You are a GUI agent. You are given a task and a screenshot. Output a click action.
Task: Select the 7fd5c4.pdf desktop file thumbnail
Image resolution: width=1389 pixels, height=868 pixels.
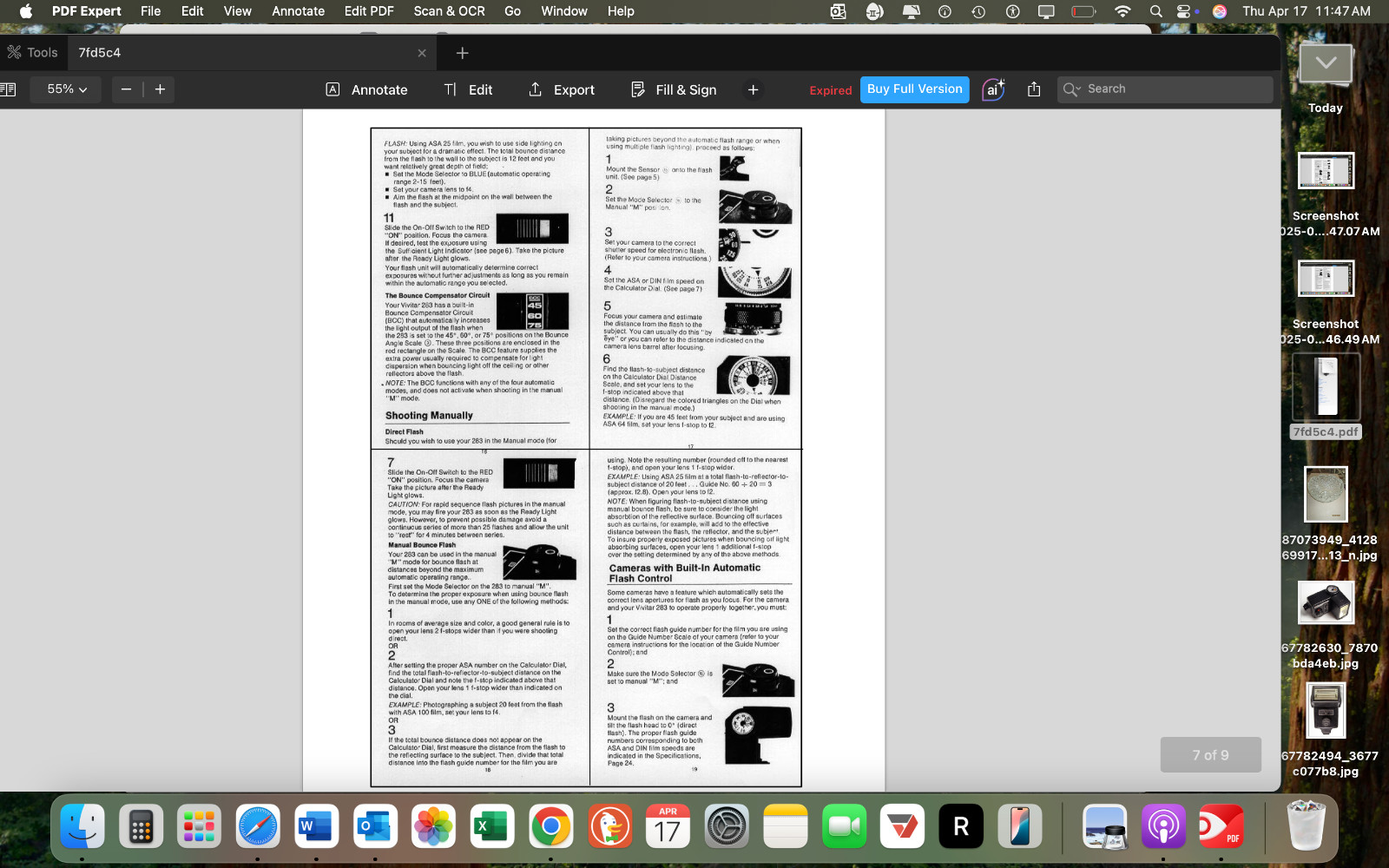click(x=1326, y=388)
